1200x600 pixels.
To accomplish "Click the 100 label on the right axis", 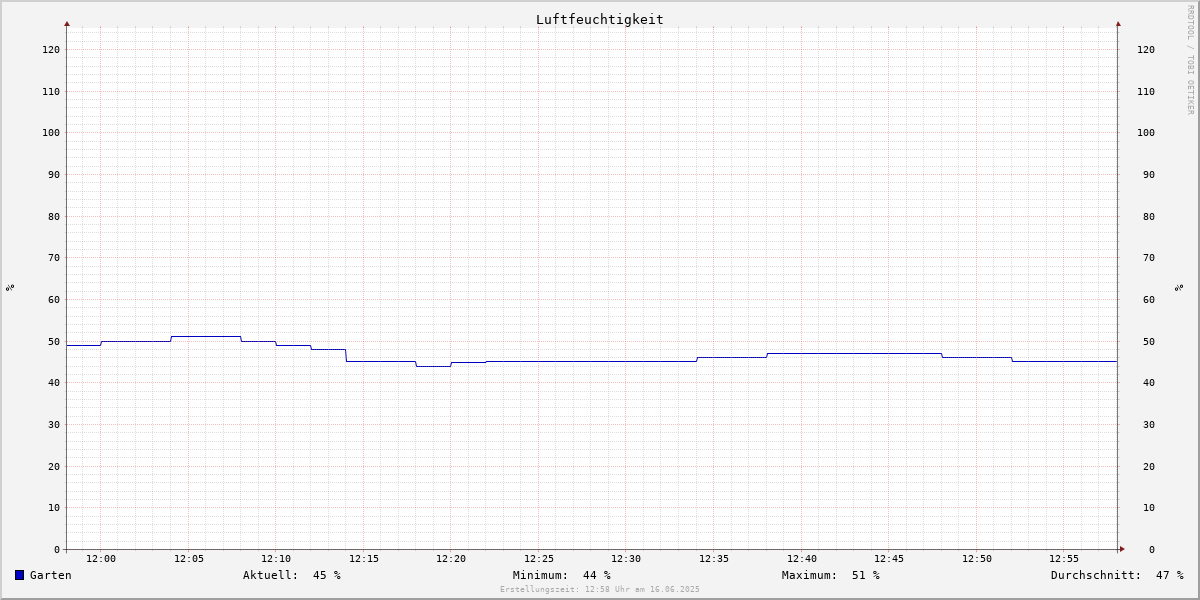I will point(1146,132).
